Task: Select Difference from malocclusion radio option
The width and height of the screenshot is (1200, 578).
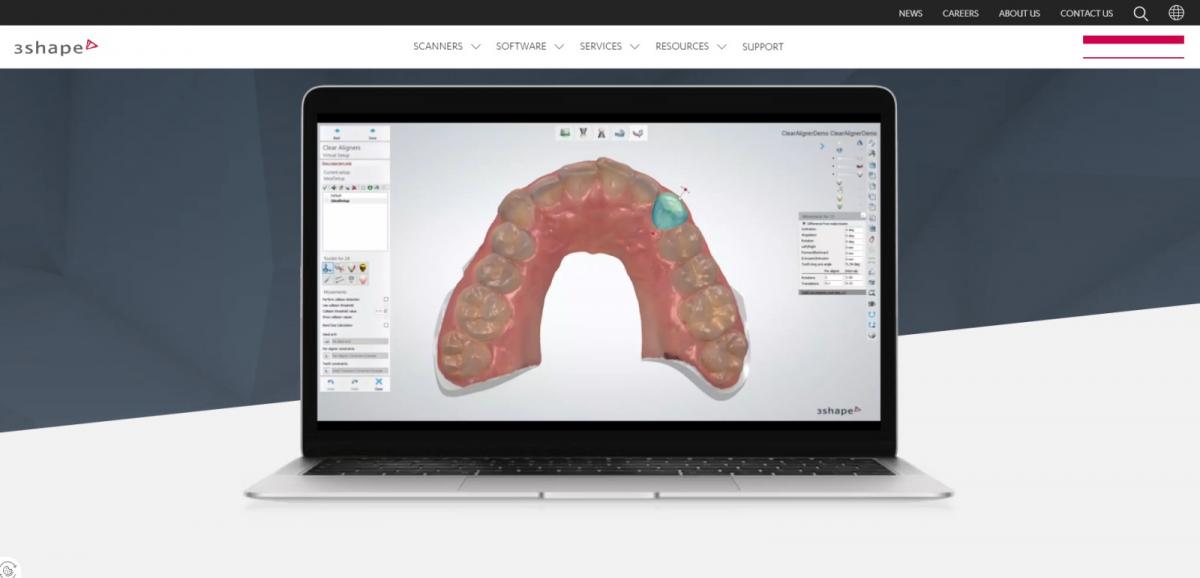Action: pos(804,223)
